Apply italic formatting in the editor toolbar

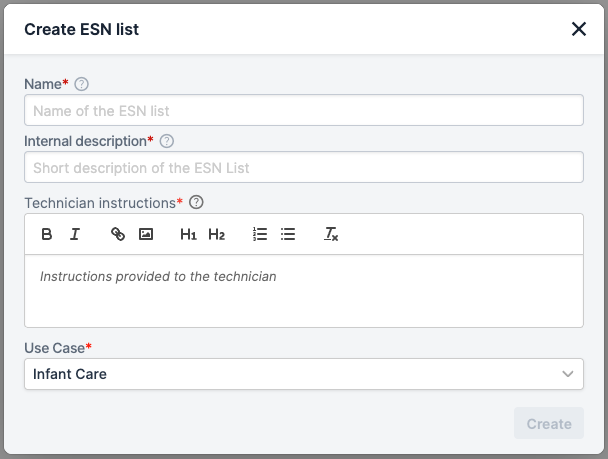click(75, 234)
